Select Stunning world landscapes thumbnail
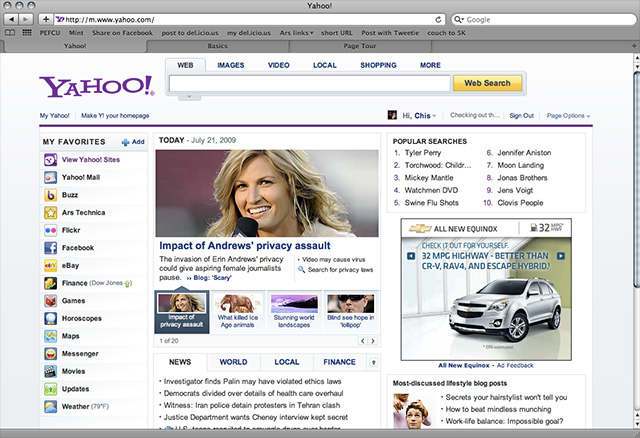Screen dimensions: 640x438 (294, 312)
